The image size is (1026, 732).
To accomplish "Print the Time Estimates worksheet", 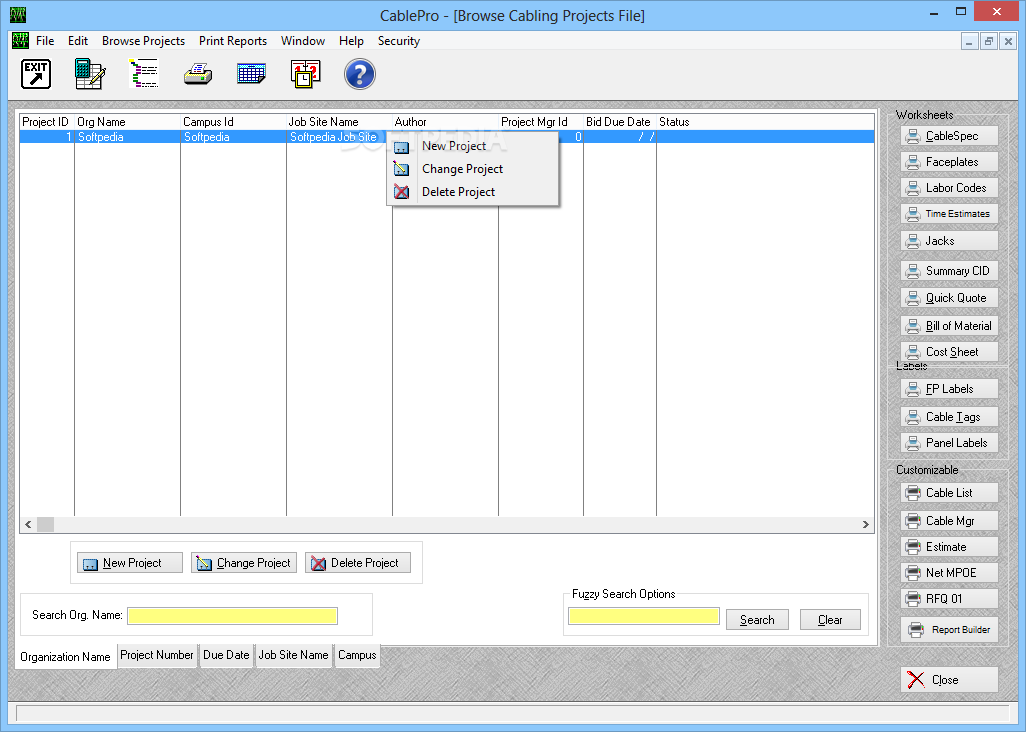I will (949, 214).
